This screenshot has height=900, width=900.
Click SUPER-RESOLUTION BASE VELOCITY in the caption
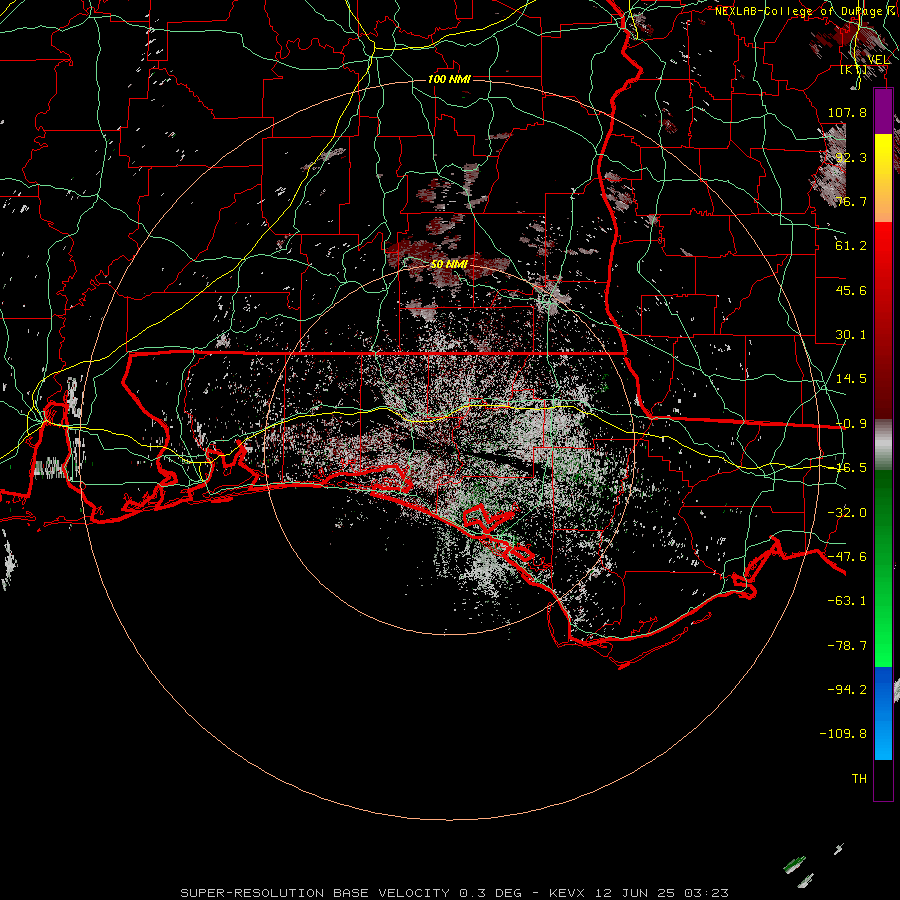(x=315, y=893)
